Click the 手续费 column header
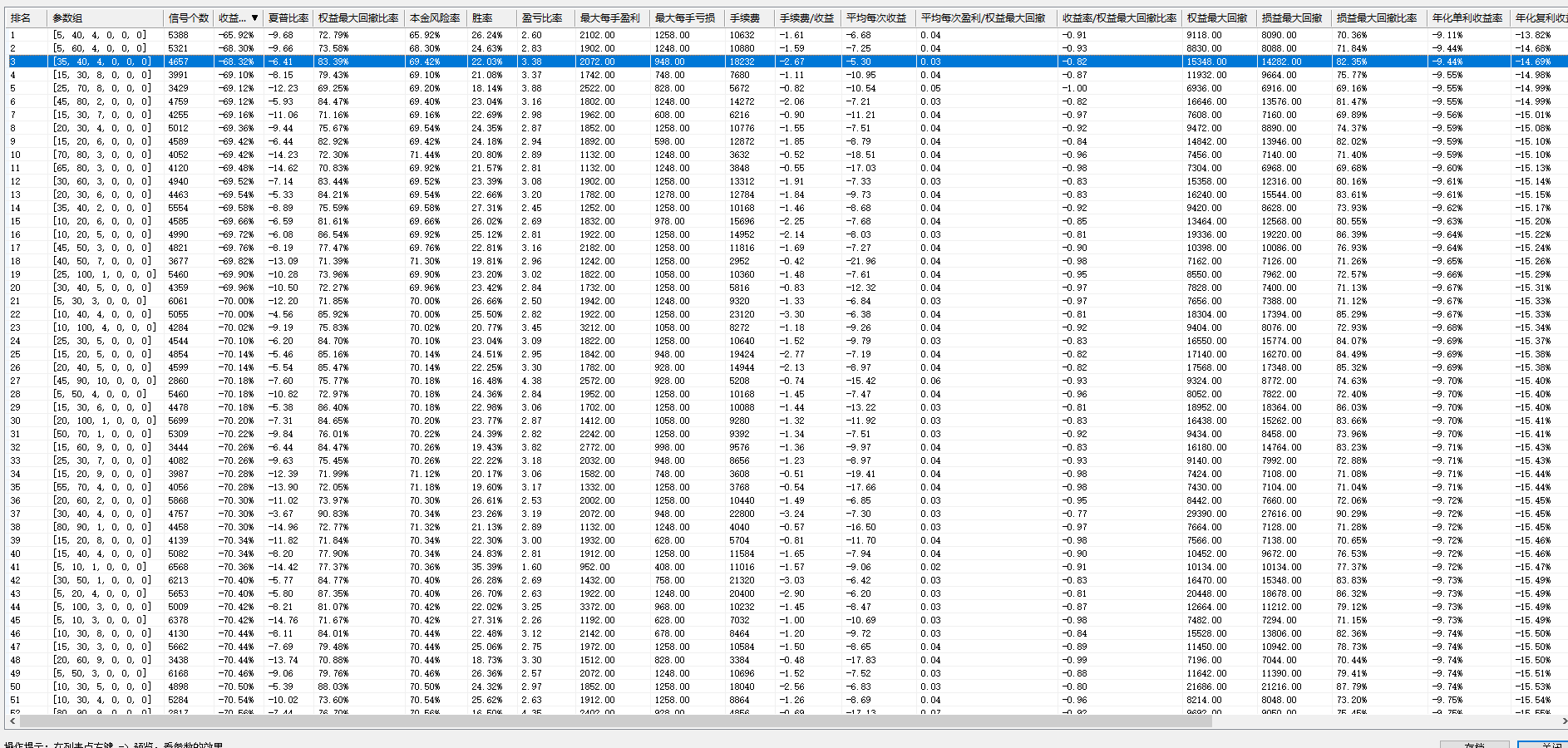Viewport: 1568px width, 748px height. coord(745,17)
